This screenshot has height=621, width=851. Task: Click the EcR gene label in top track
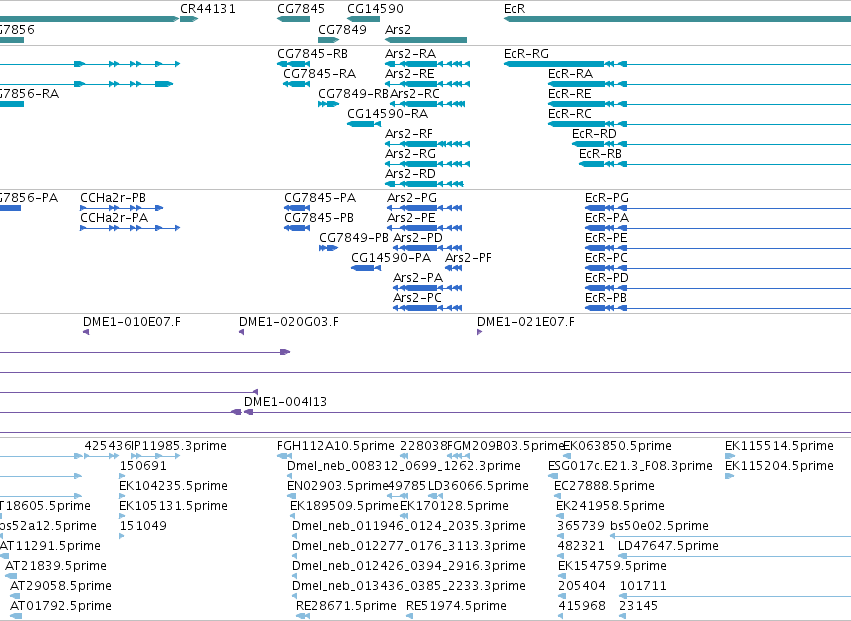(x=515, y=9)
